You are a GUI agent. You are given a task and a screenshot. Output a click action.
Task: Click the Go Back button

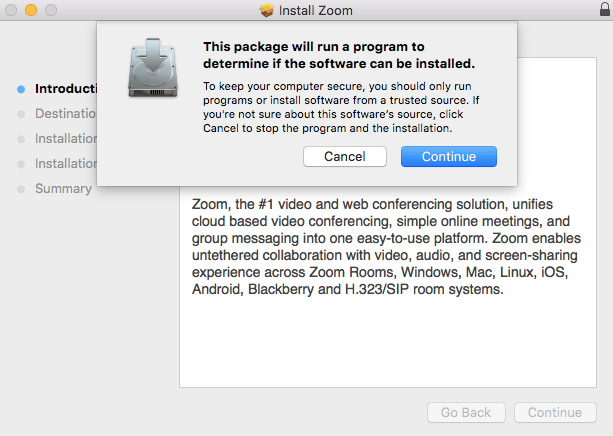pyautogui.click(x=466, y=412)
